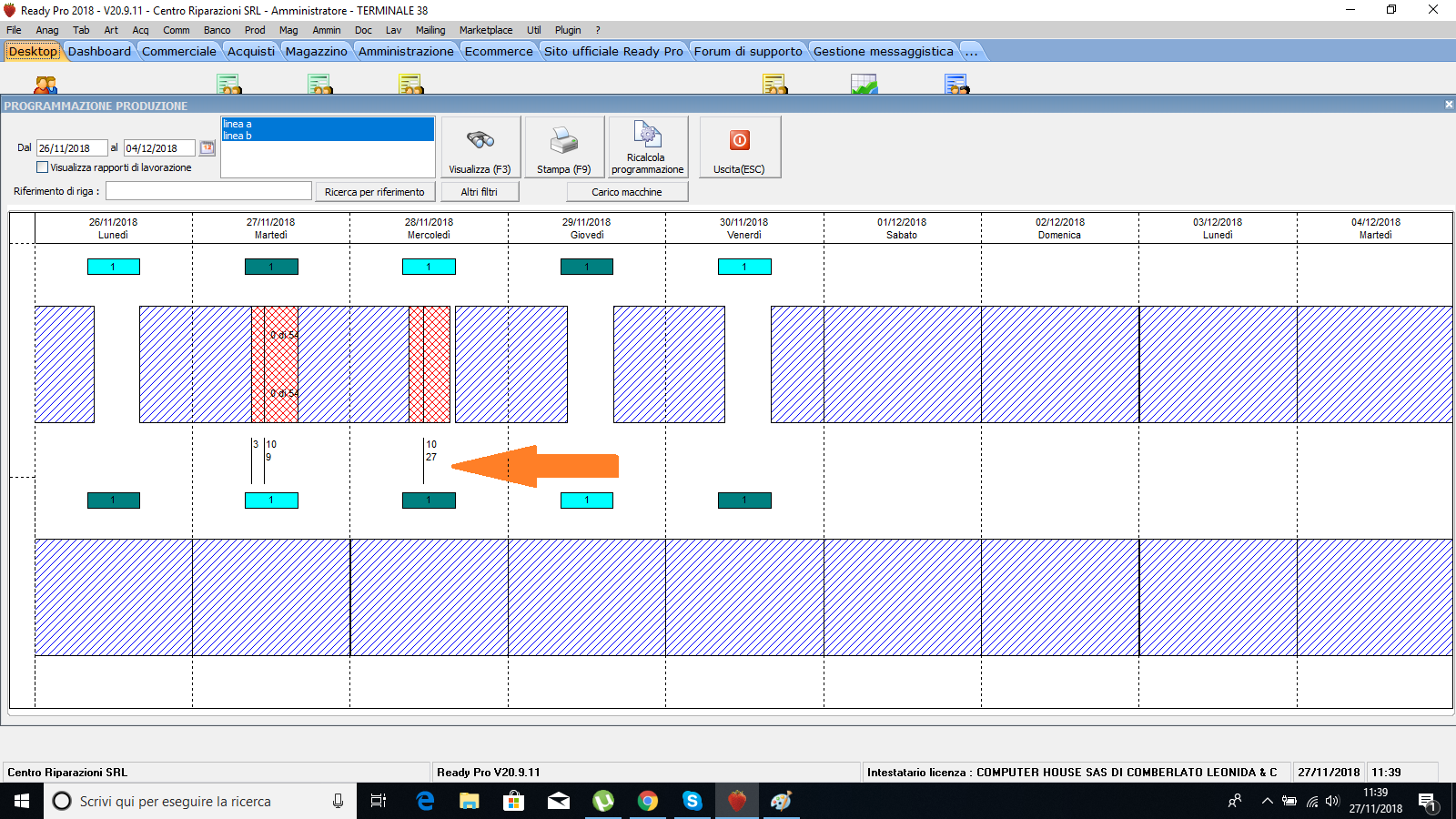The width and height of the screenshot is (1456, 819).
Task: Open the Ammin menu
Action: [x=327, y=30]
